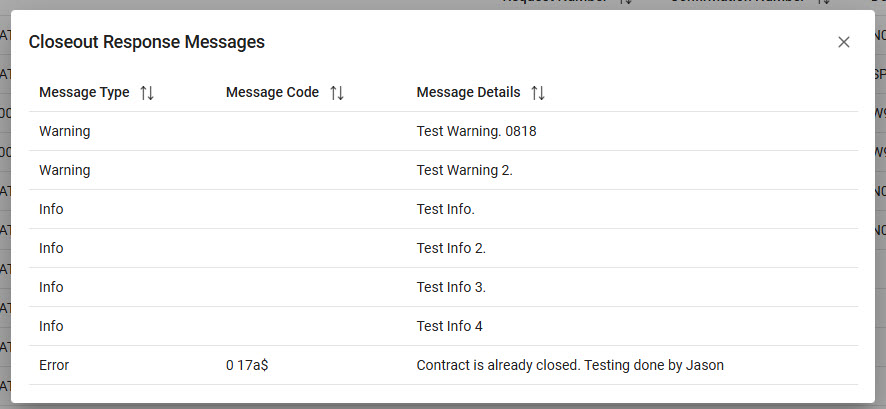
Task: Sort by Message Type arrows icon
Action: (x=147, y=93)
